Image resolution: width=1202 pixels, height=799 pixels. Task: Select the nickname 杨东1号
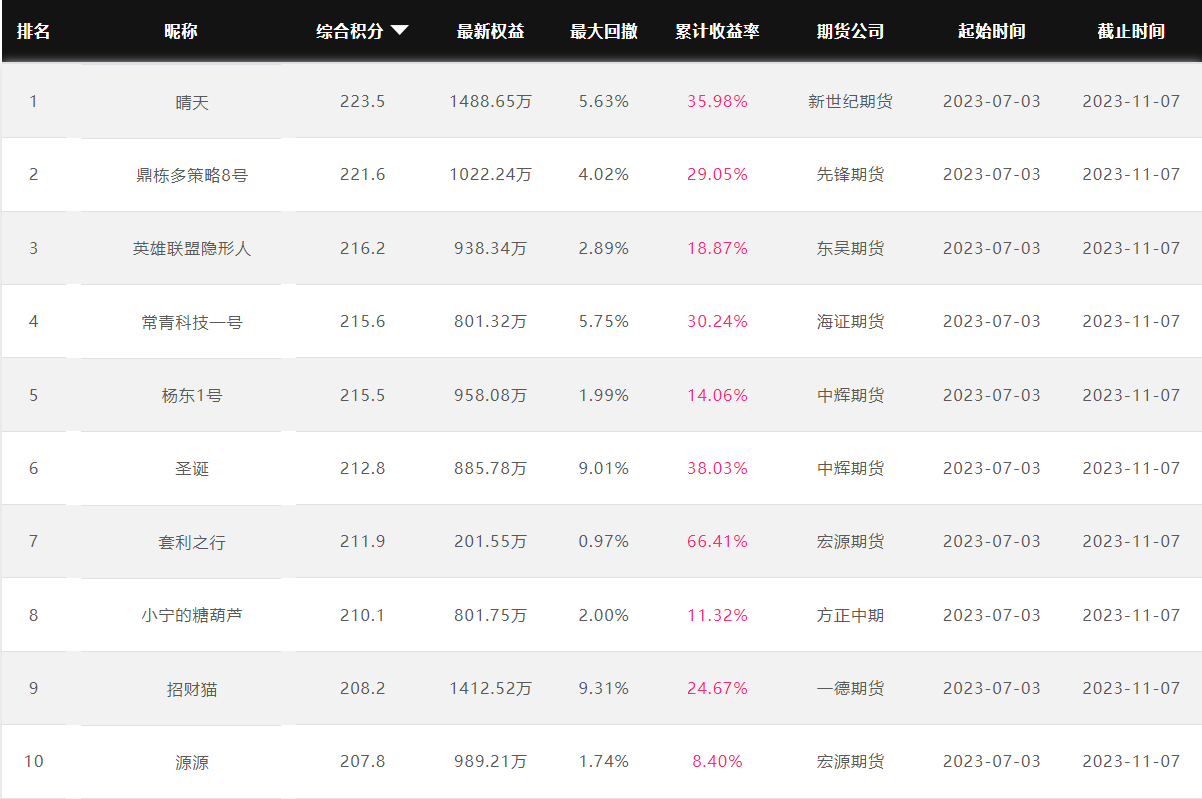192,395
